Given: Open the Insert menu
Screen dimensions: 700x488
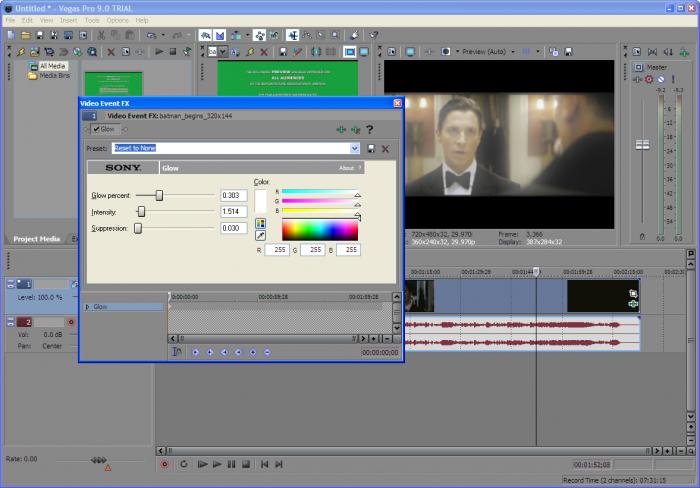Looking at the screenshot, I should click(x=67, y=20).
